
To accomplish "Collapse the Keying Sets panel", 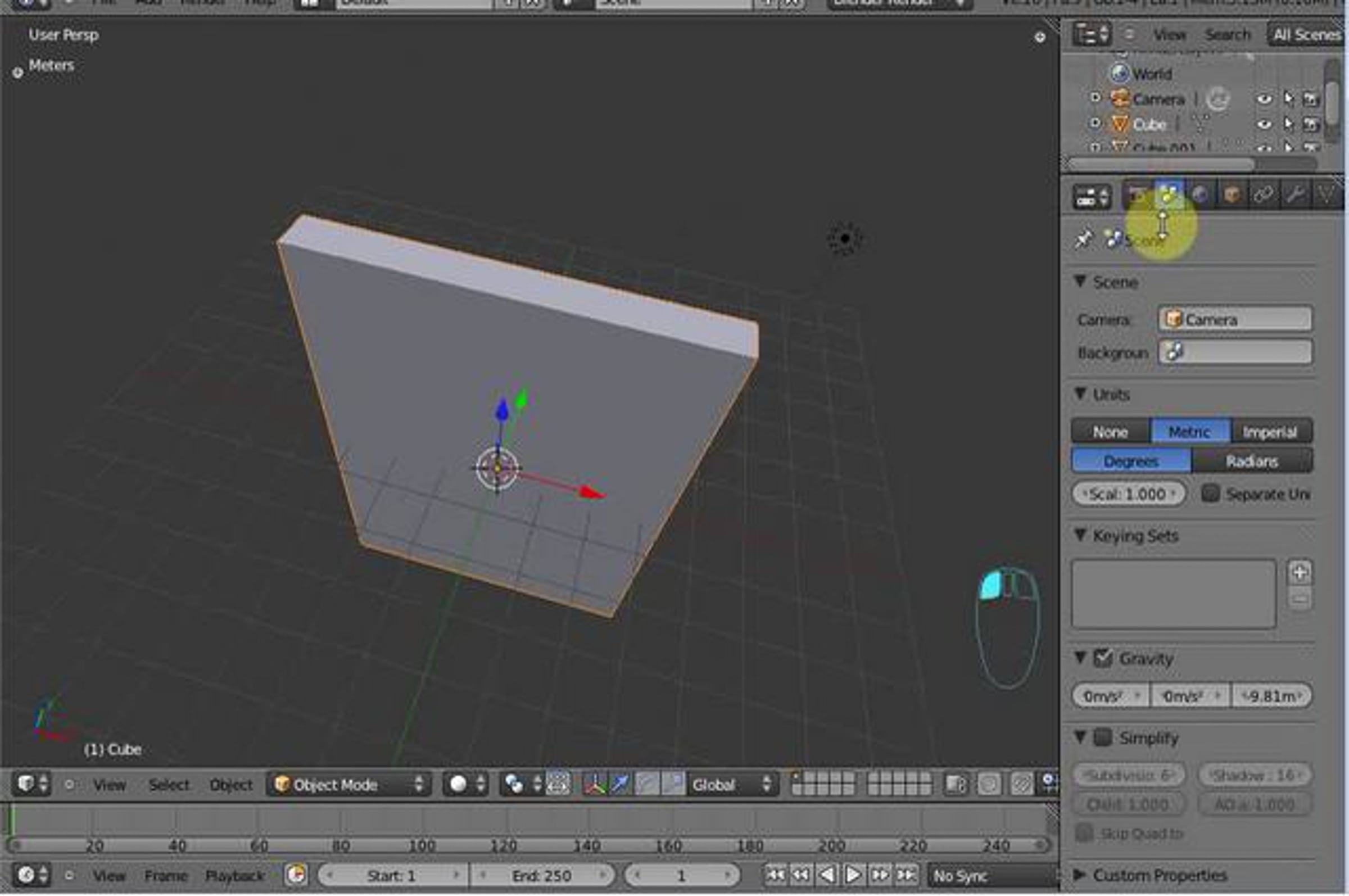I will click(x=1080, y=535).
